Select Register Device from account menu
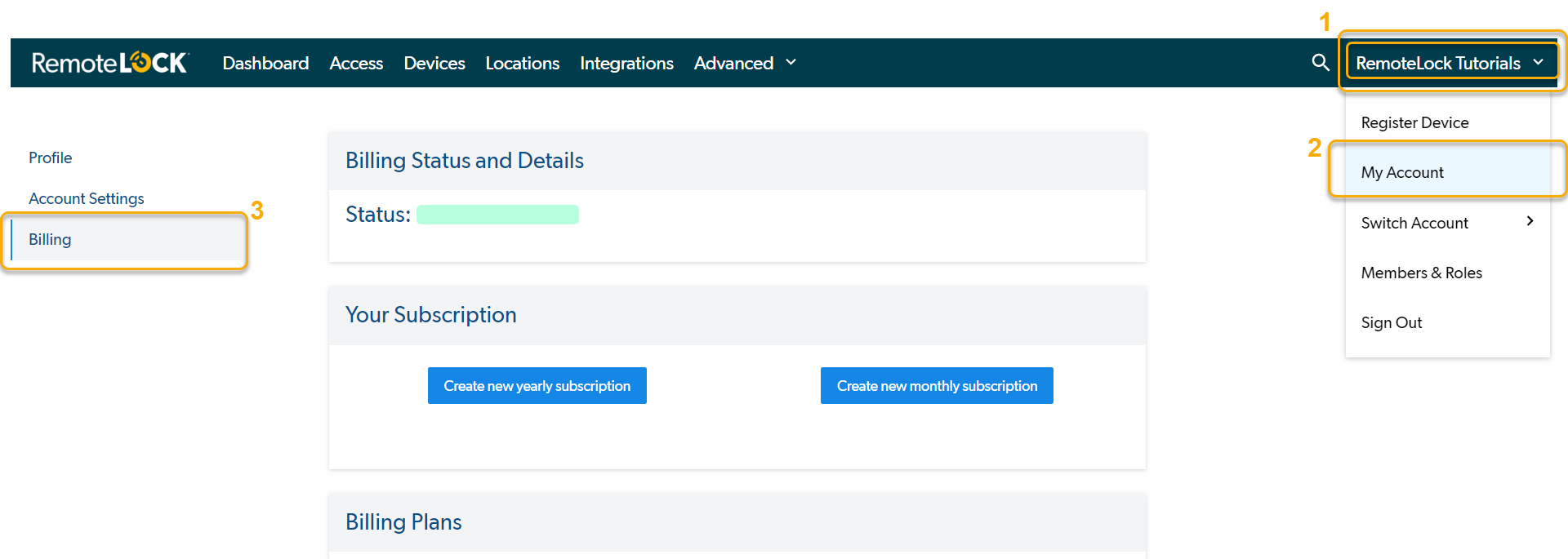The height and width of the screenshot is (559, 1568). [x=1447, y=122]
